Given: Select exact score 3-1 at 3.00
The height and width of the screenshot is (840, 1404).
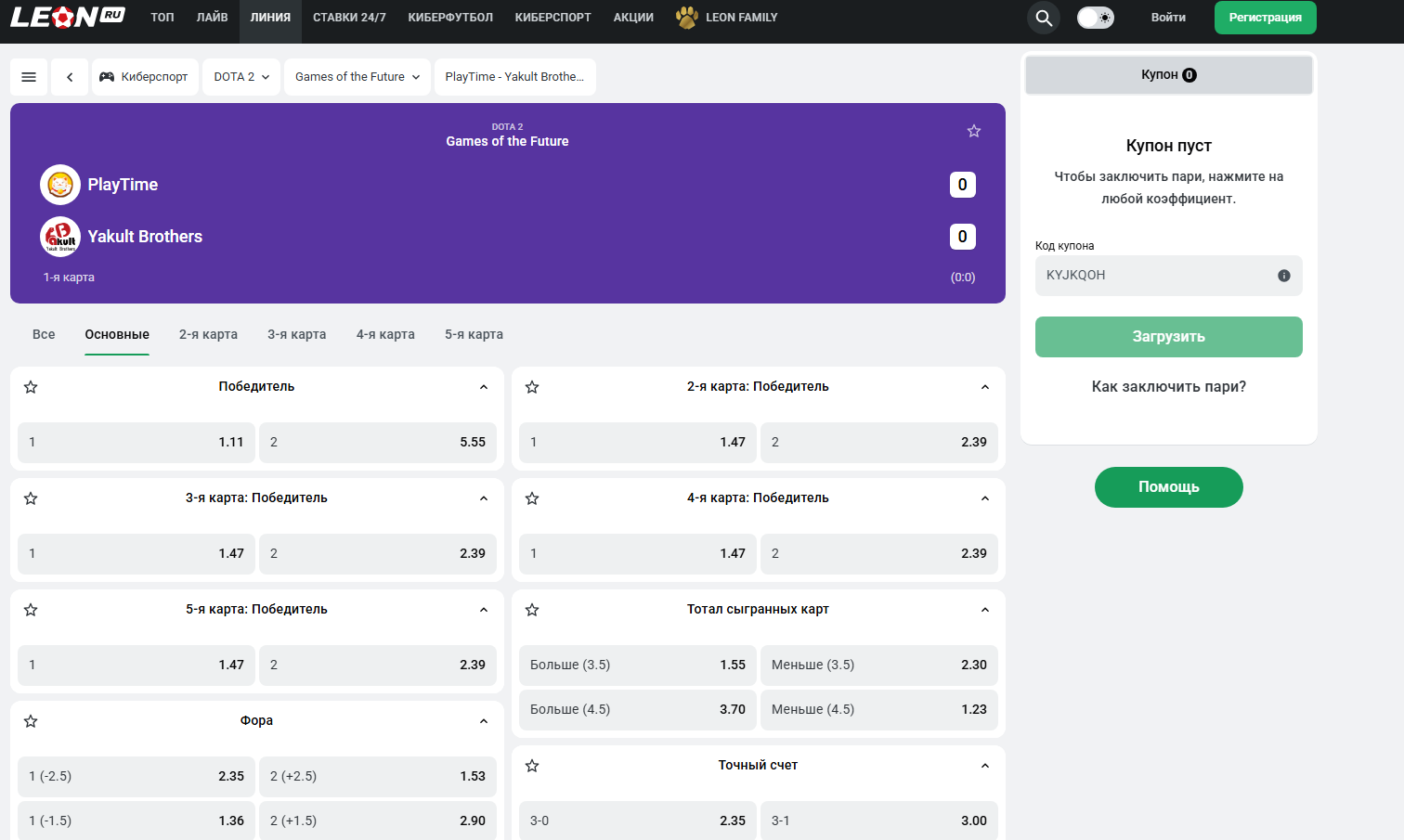Looking at the screenshot, I should click(879, 821).
